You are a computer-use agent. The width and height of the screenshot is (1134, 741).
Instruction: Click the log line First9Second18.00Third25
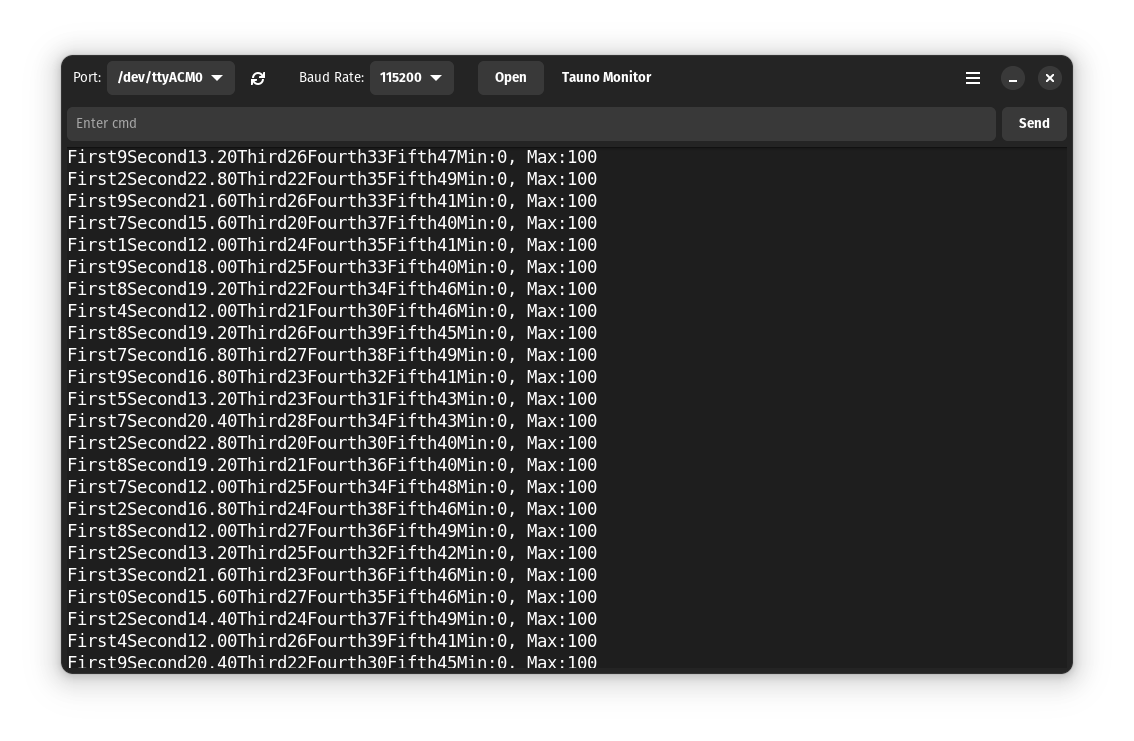point(332,267)
